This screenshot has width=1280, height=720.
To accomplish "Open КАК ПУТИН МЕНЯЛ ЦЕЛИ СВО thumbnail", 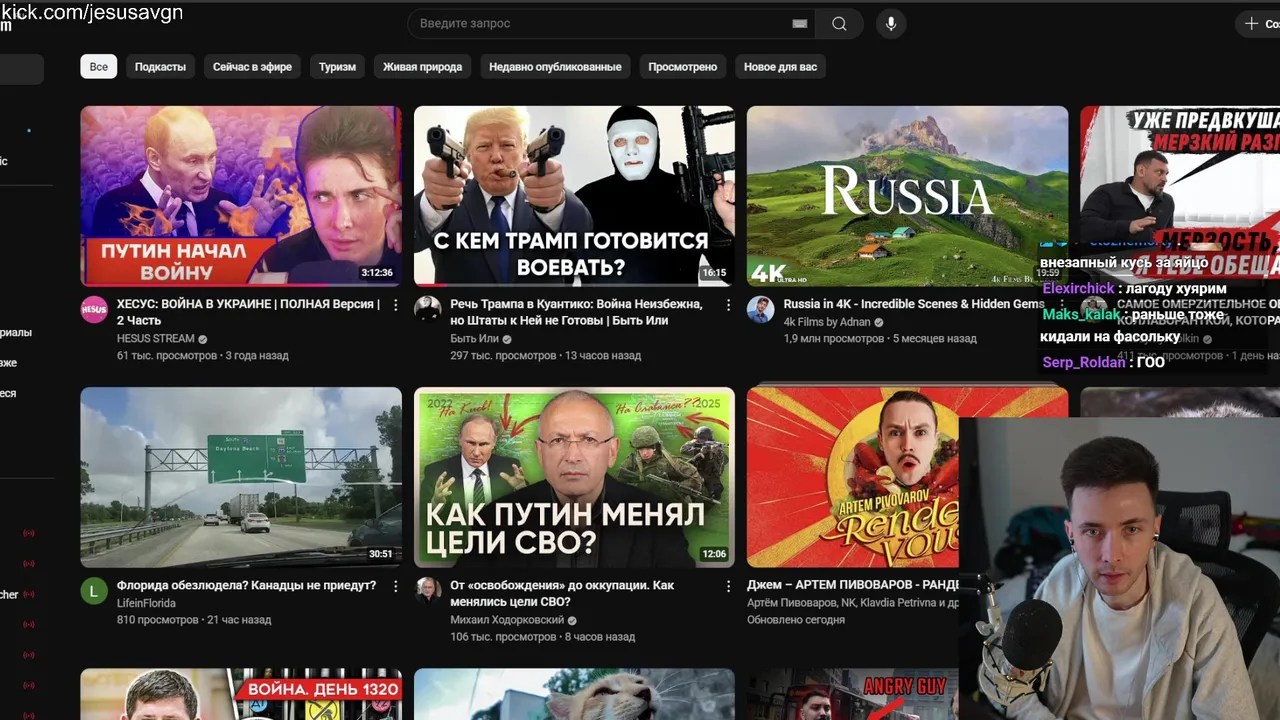I will click(x=574, y=477).
